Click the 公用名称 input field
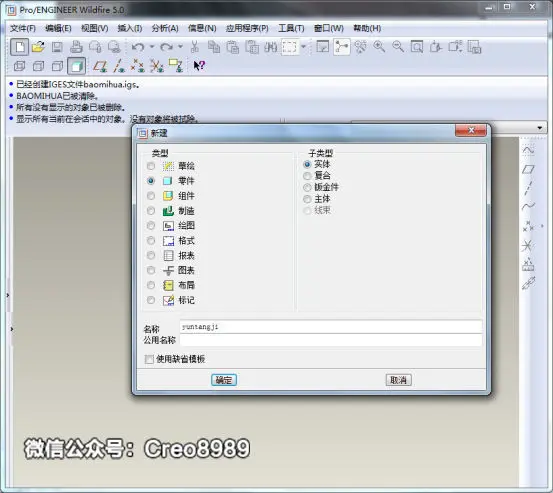Image resolution: width=553 pixels, height=493 pixels. 331,340
